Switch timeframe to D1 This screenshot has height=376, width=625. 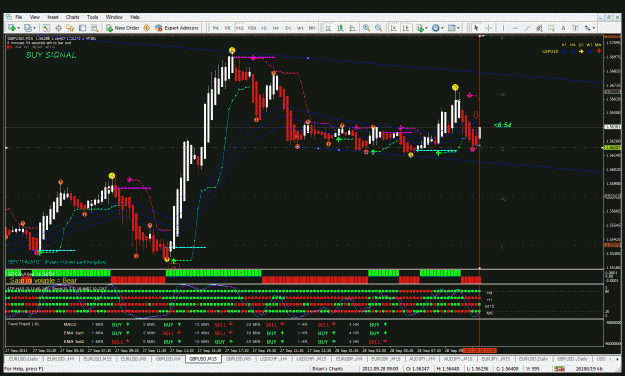click(288, 28)
